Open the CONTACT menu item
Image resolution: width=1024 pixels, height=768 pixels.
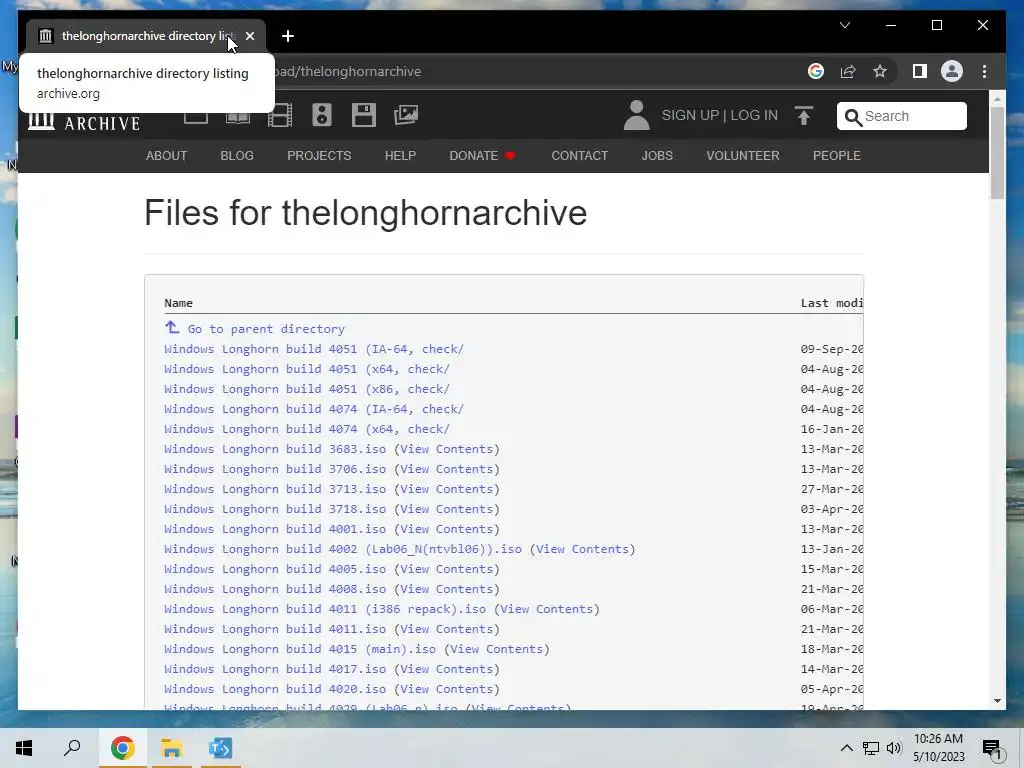coord(580,155)
